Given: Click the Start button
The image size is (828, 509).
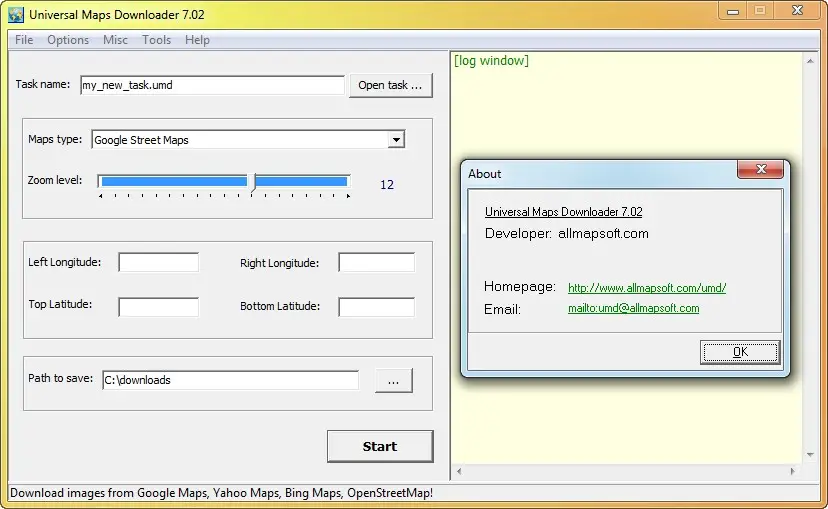Looking at the screenshot, I should click(x=380, y=446).
